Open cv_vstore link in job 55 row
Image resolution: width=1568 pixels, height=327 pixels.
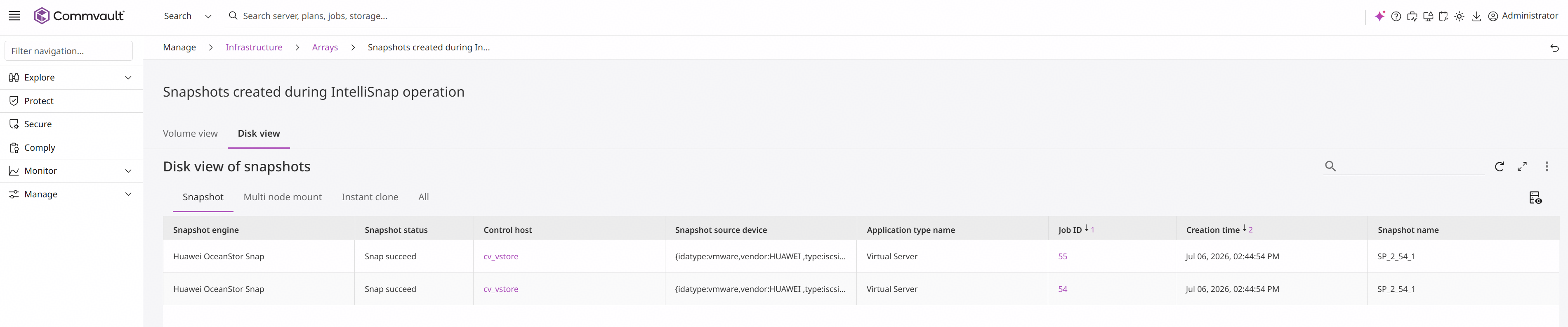click(x=501, y=257)
